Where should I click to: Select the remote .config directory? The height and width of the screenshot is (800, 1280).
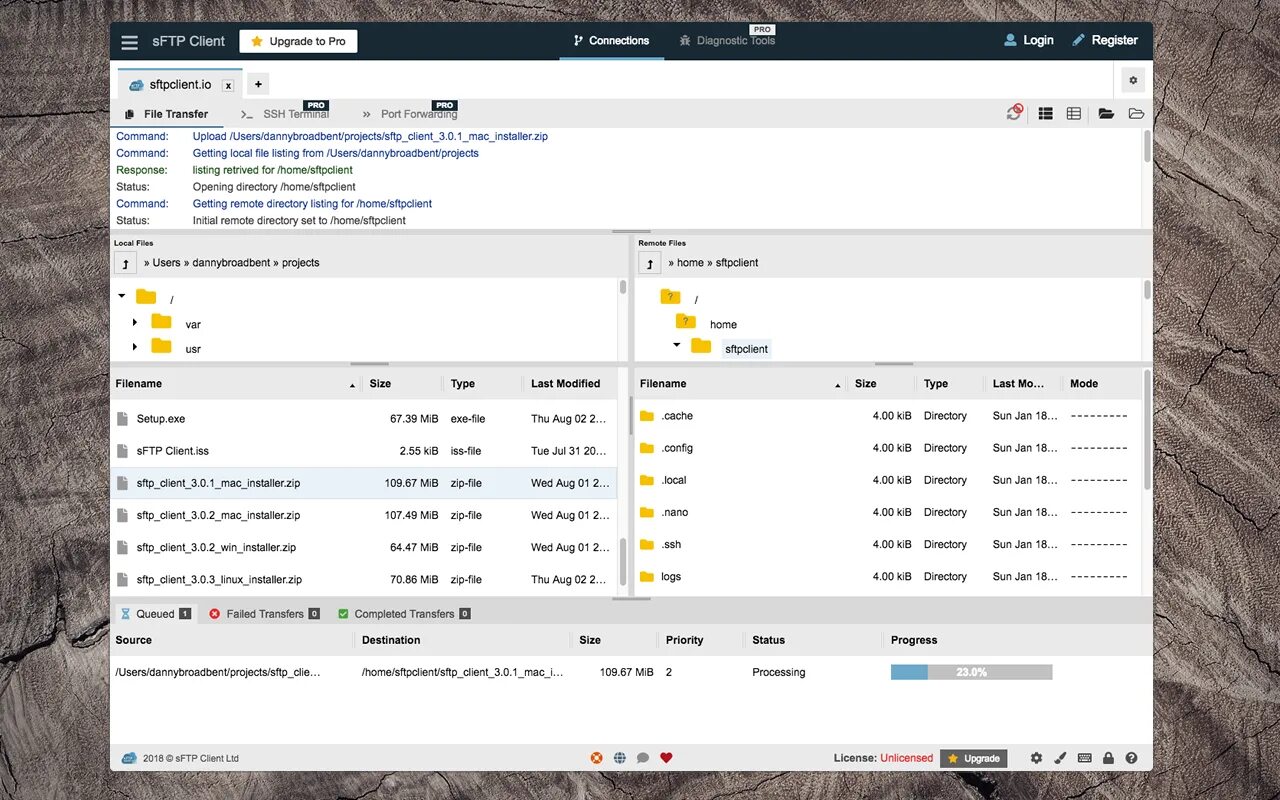pyautogui.click(x=888, y=448)
